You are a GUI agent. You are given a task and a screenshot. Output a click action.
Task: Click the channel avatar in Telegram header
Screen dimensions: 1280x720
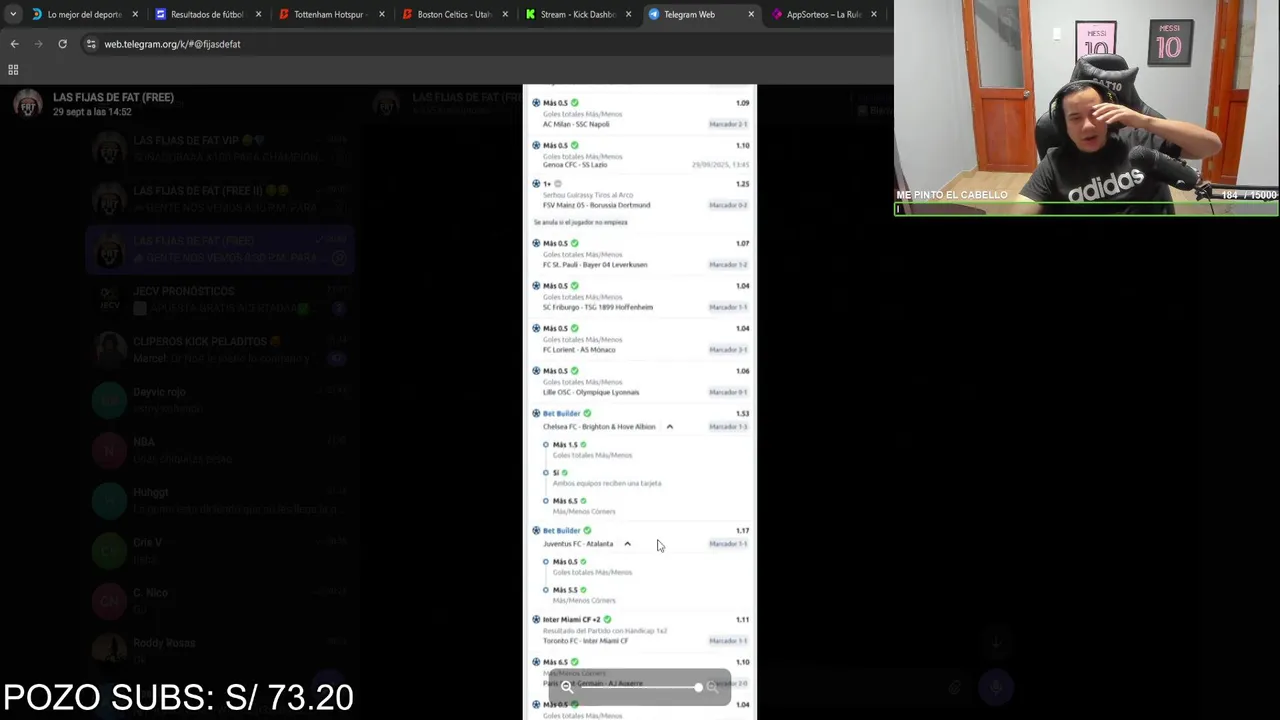pyautogui.click(x=28, y=104)
